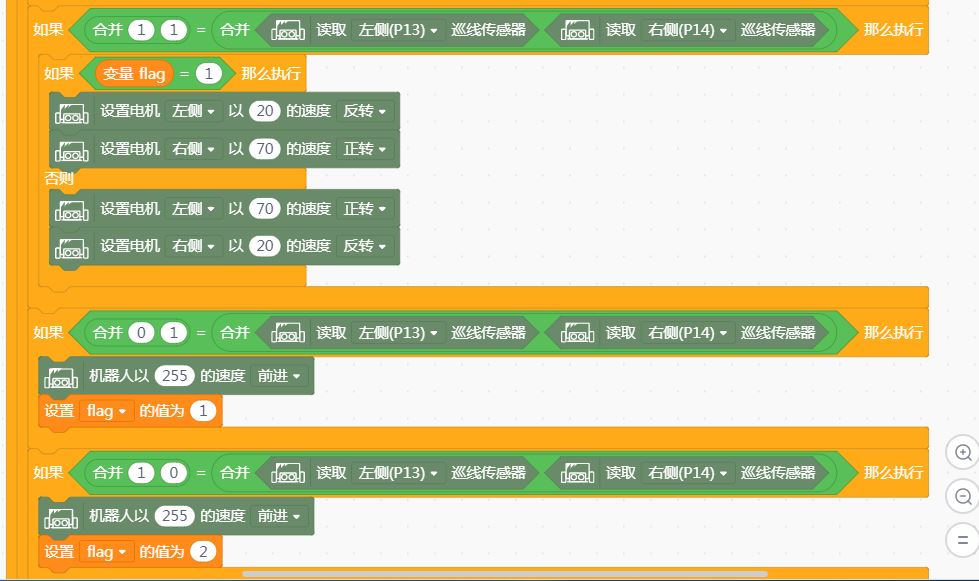979x581 pixels.
Task: Click robot icon on right motor speed 70 block
Action: (72, 150)
